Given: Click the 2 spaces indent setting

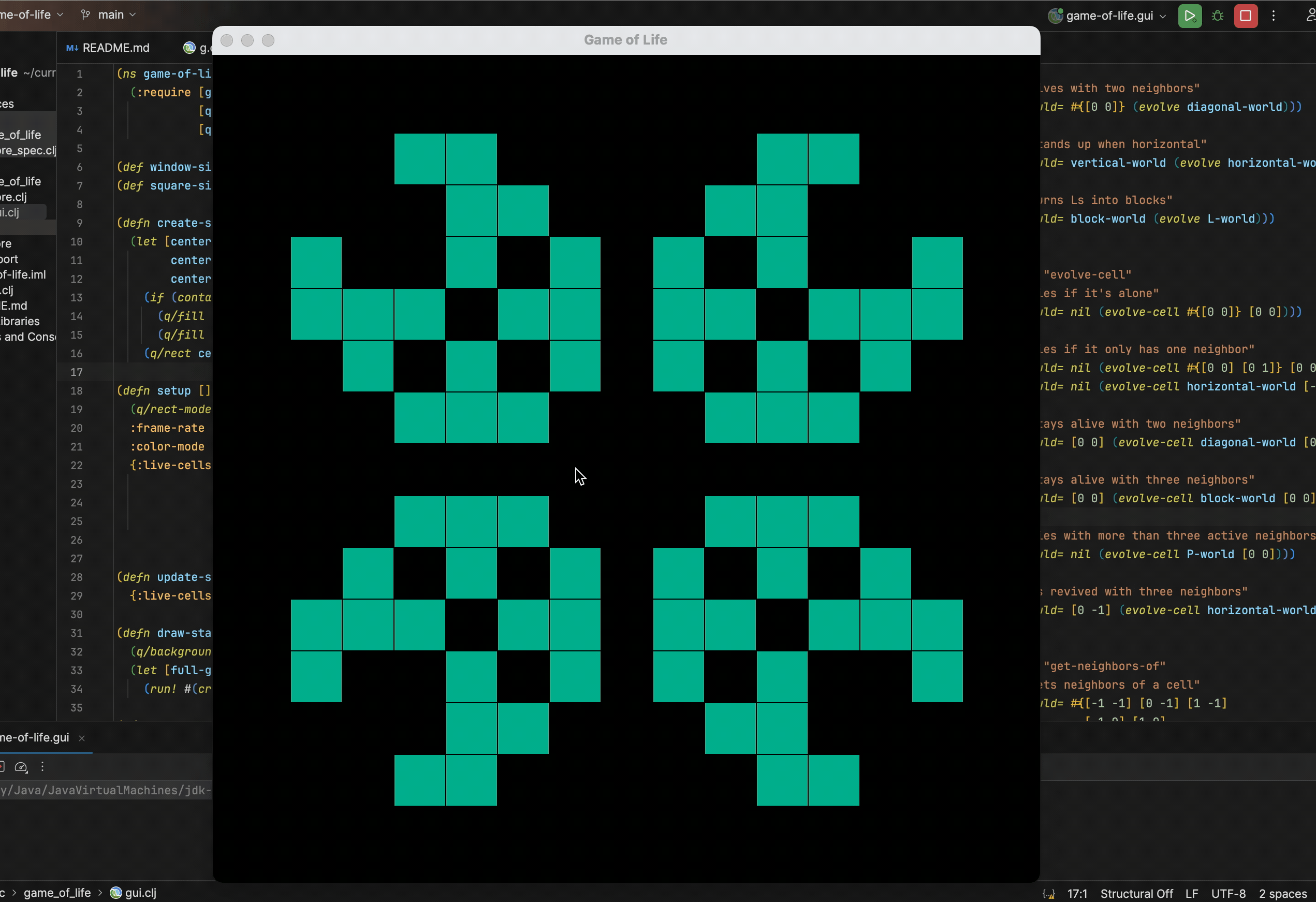Looking at the screenshot, I should (x=1282, y=894).
